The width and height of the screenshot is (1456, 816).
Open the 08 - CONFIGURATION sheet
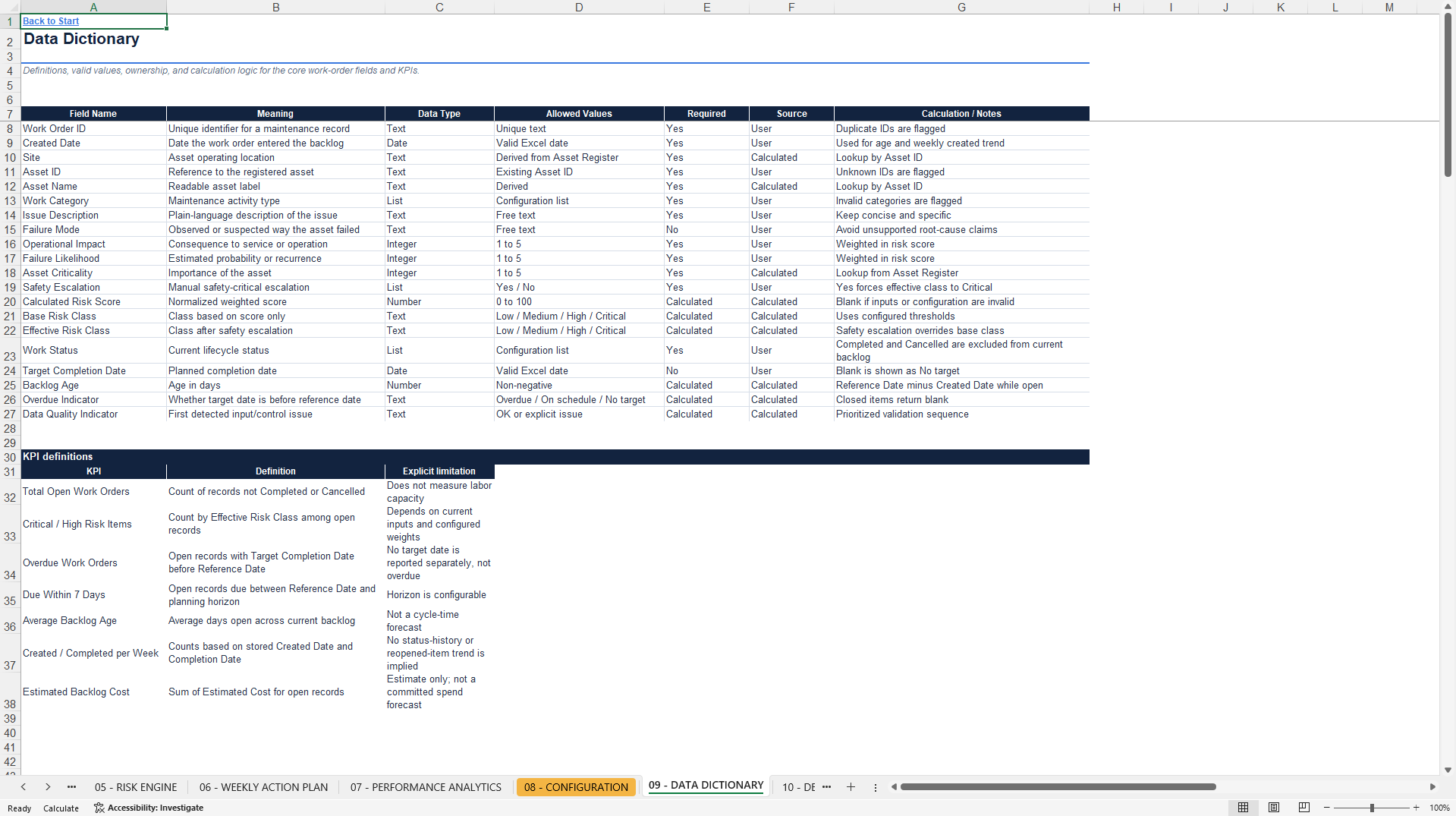[576, 787]
